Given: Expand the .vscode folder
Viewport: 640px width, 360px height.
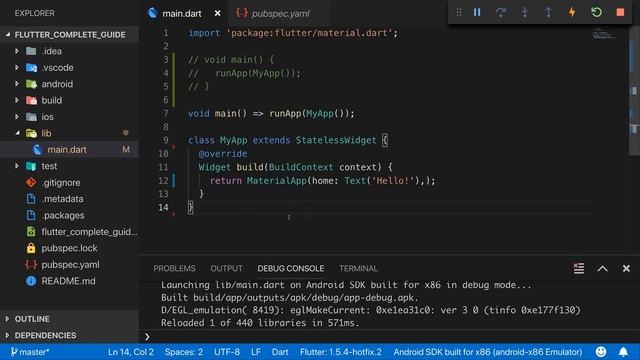Looking at the screenshot, I should coord(17,67).
